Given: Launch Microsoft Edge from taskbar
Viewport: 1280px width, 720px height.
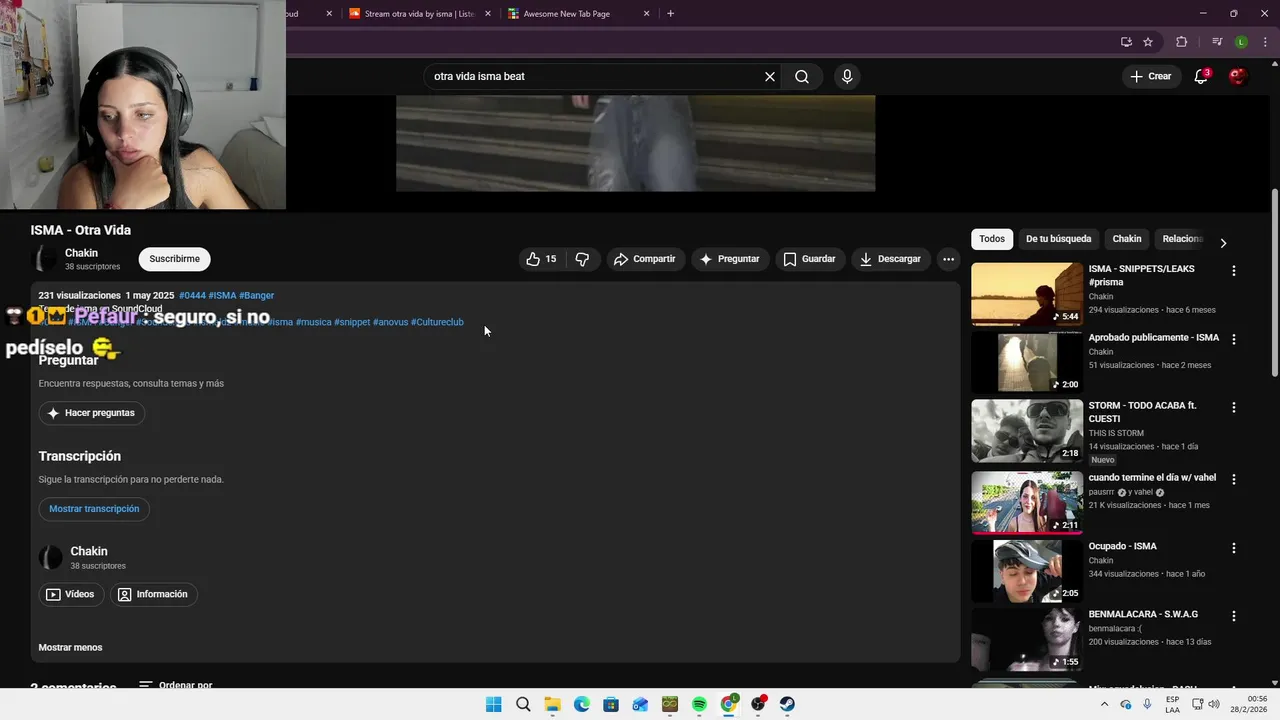Looking at the screenshot, I should pyautogui.click(x=582, y=705).
